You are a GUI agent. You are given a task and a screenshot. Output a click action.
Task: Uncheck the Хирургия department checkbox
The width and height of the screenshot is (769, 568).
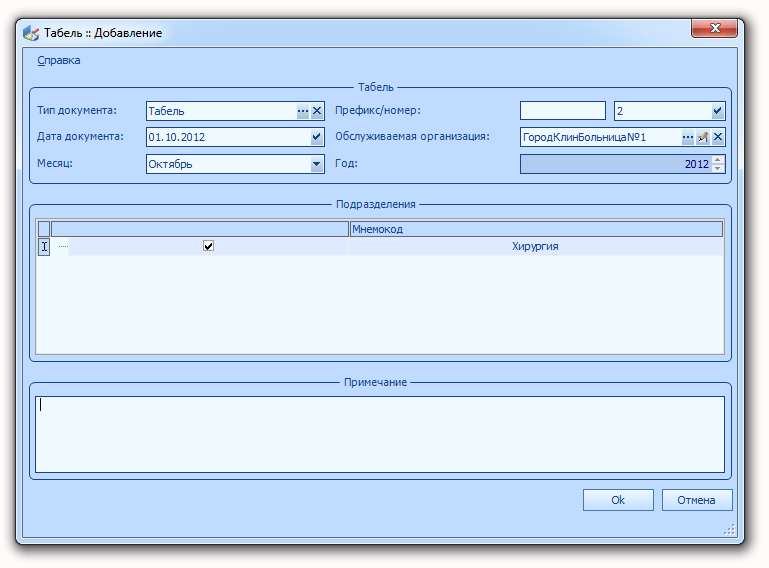208,246
